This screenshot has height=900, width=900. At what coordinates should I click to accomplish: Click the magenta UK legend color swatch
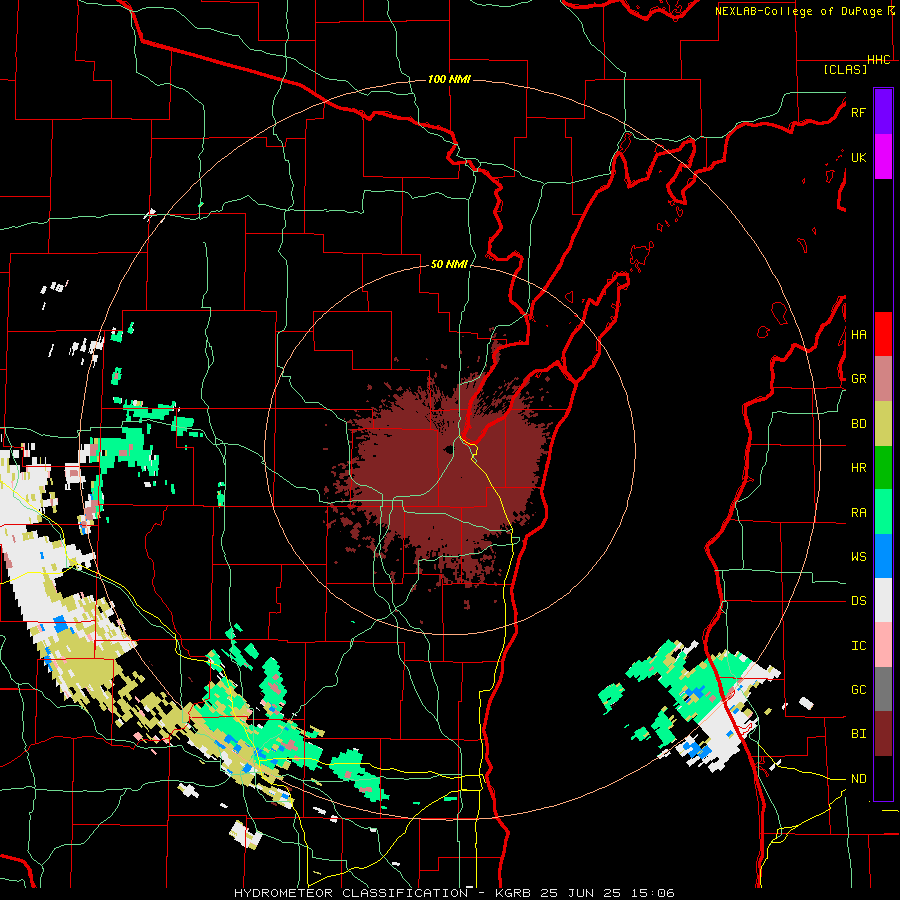(883, 157)
